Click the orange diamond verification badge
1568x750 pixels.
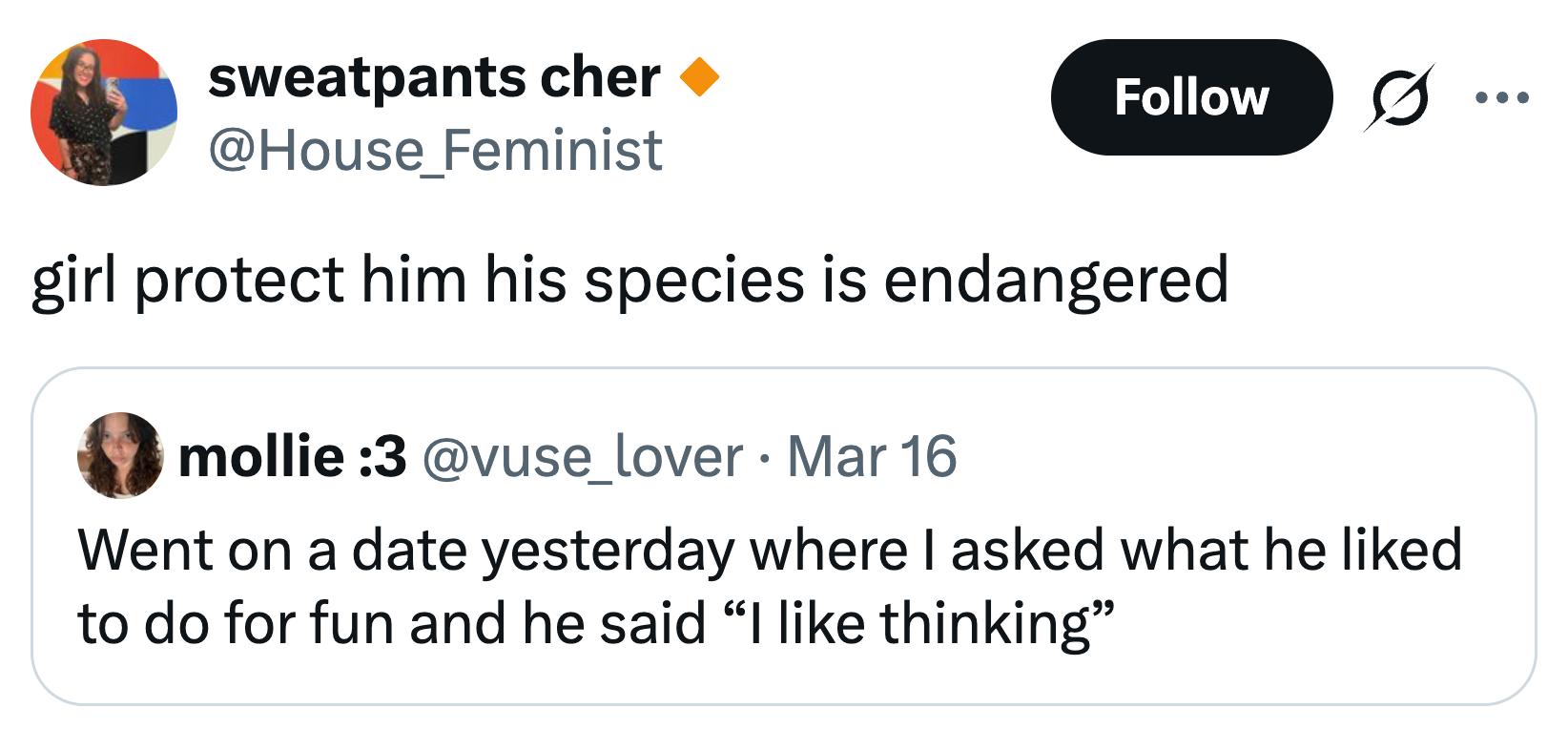[699, 77]
